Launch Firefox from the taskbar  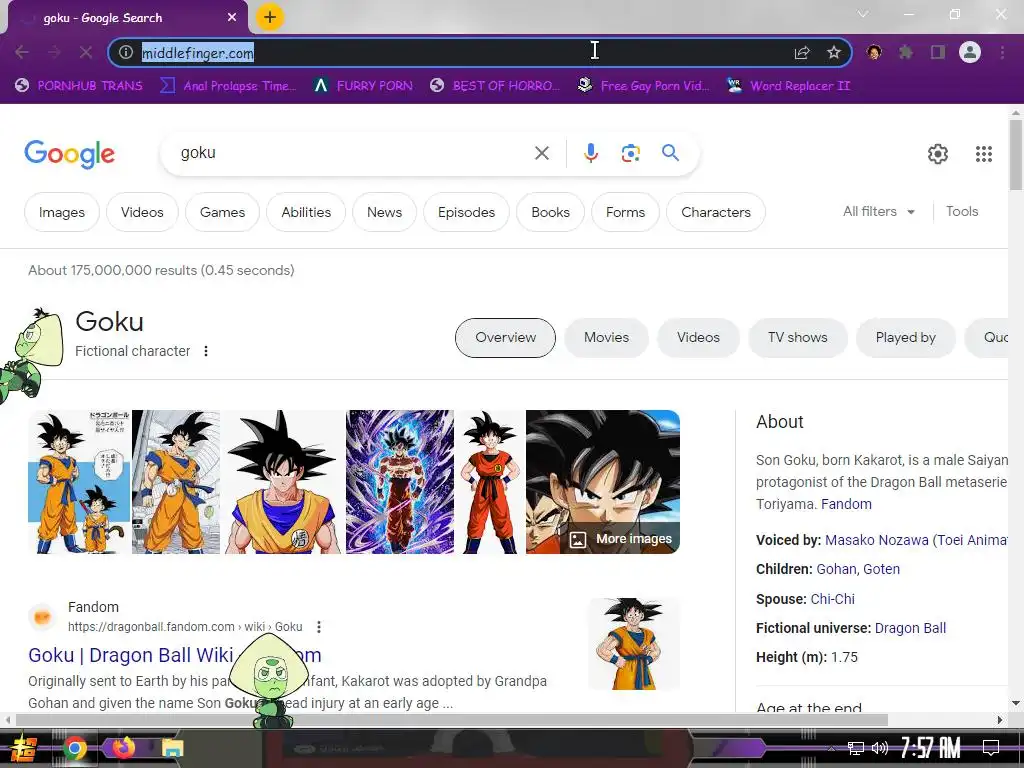[123, 746]
